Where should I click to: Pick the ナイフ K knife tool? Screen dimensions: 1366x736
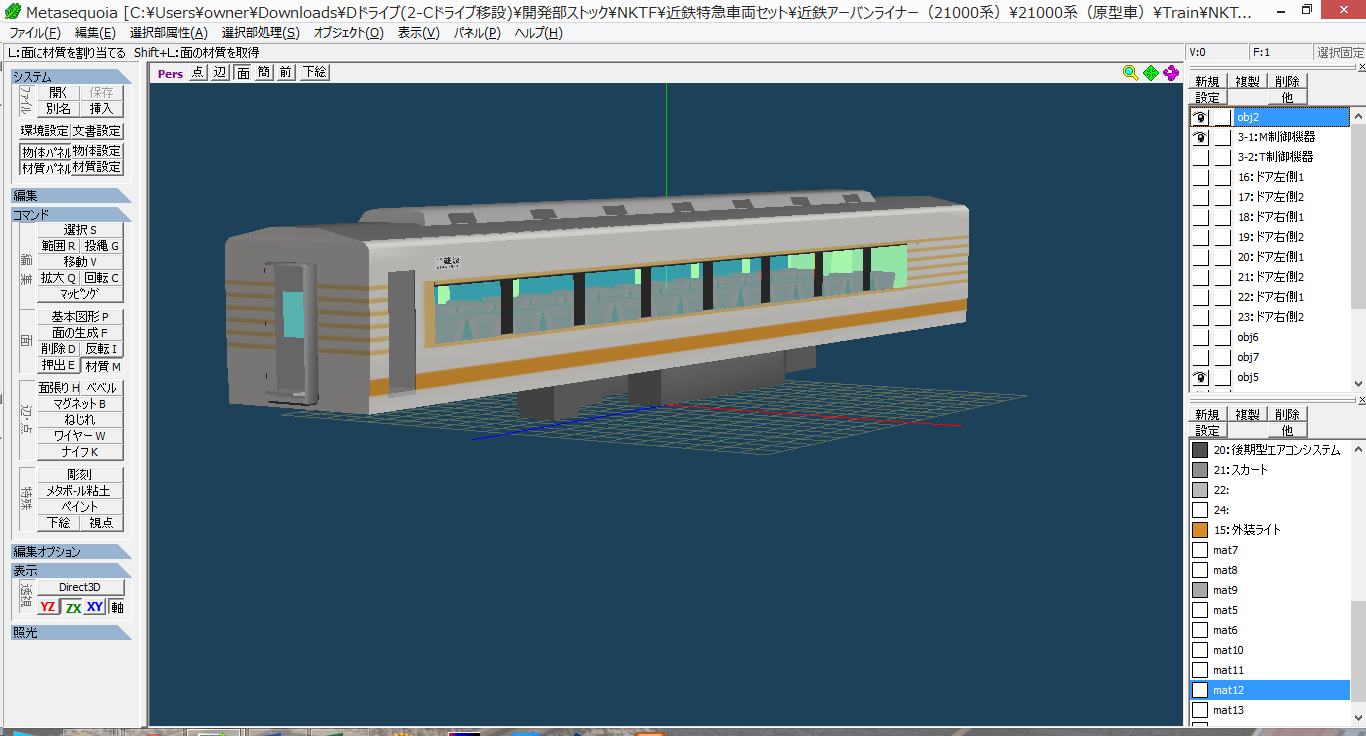pyautogui.click(x=80, y=452)
